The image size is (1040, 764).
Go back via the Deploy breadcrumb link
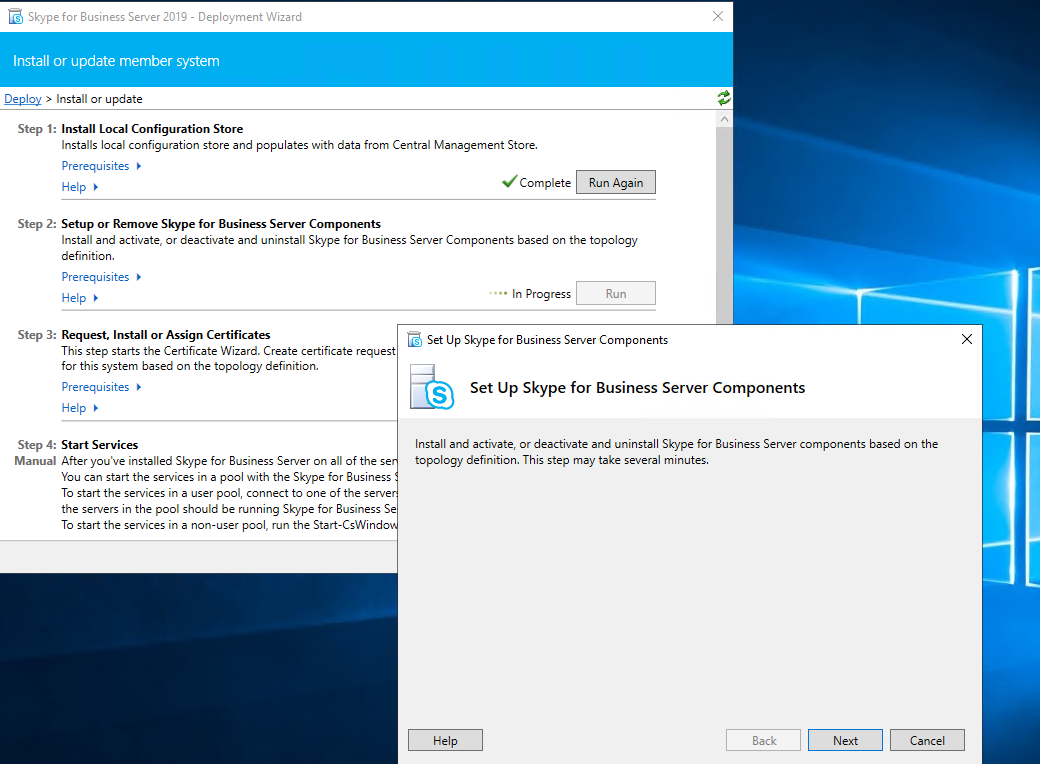click(23, 99)
